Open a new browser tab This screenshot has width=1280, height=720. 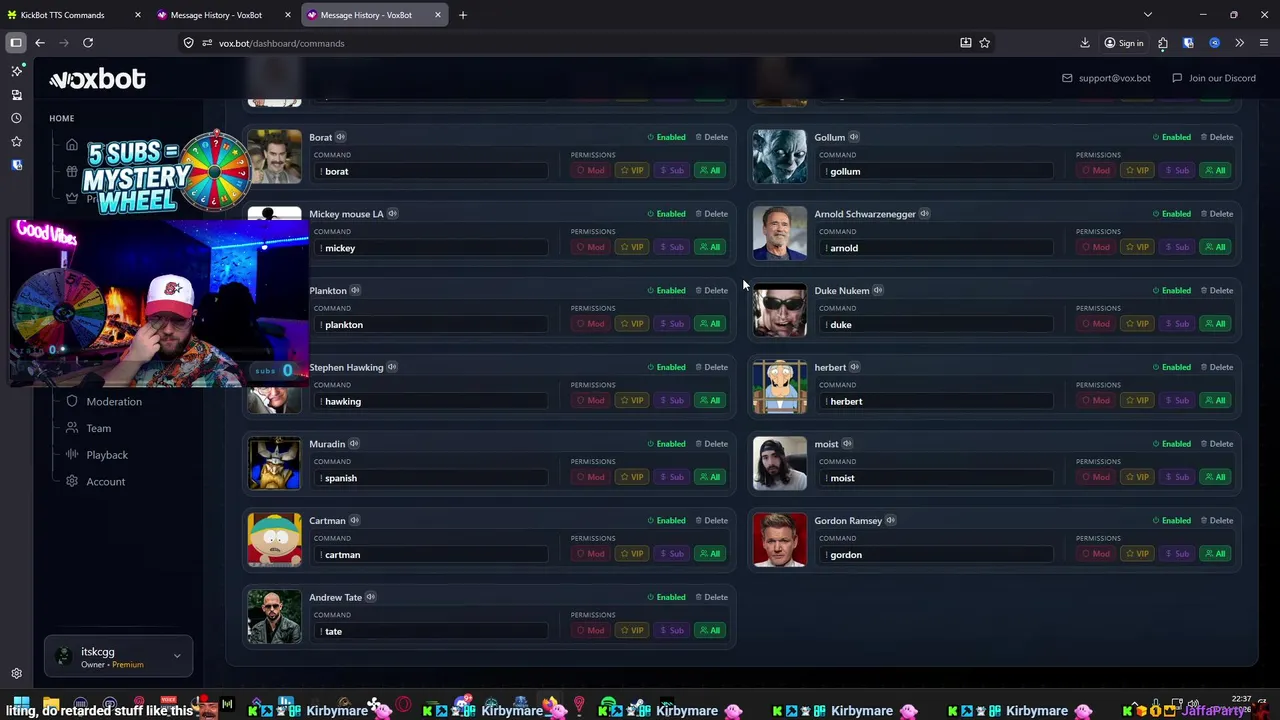click(463, 15)
